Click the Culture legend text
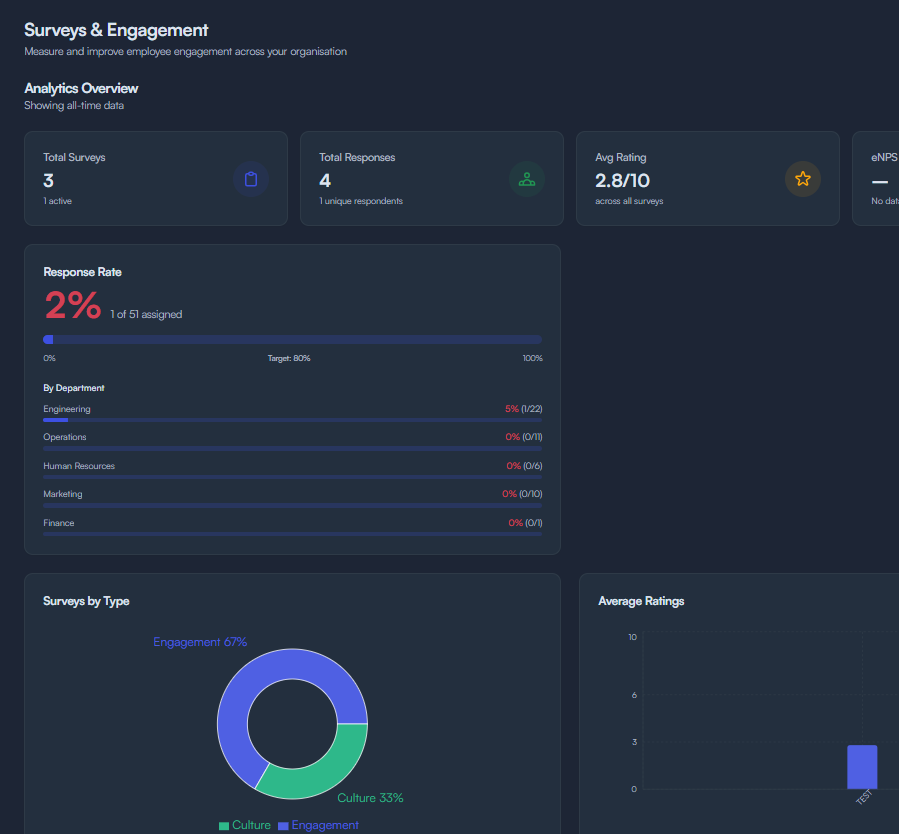The height and width of the screenshot is (834, 899). 251,825
